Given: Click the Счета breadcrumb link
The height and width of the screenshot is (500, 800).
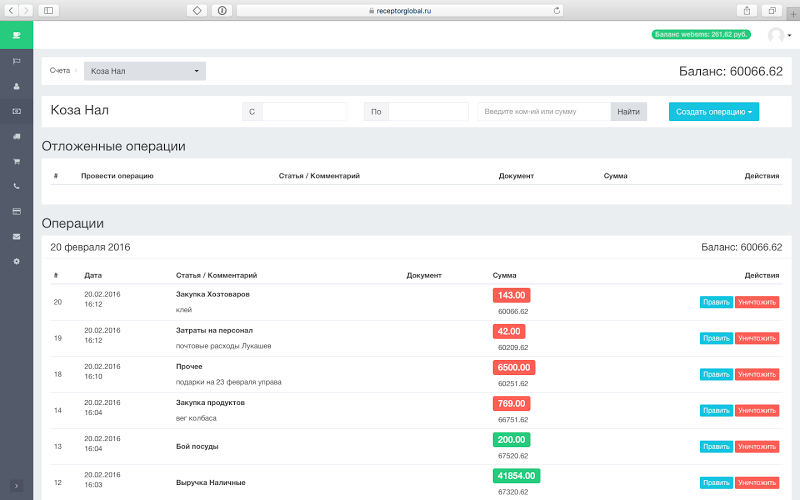Looking at the screenshot, I should tap(60, 70).
